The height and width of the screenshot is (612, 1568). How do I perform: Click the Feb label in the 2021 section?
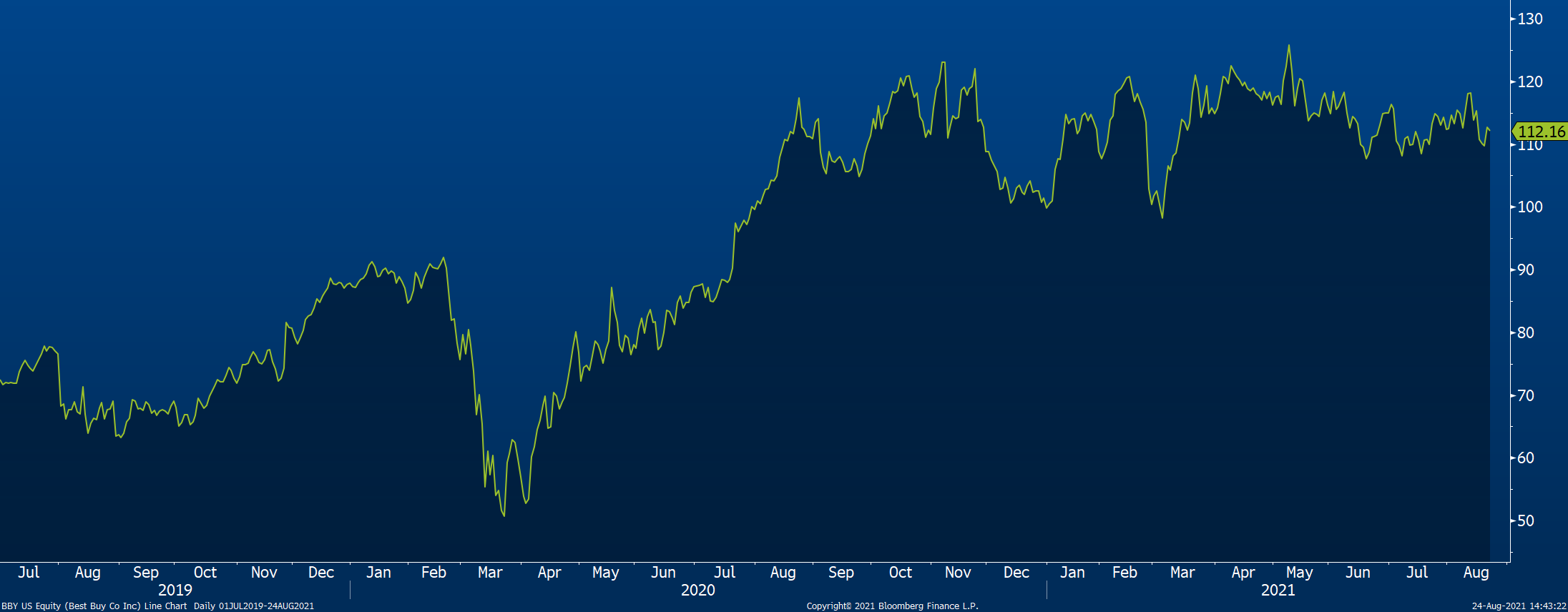pos(1124,572)
